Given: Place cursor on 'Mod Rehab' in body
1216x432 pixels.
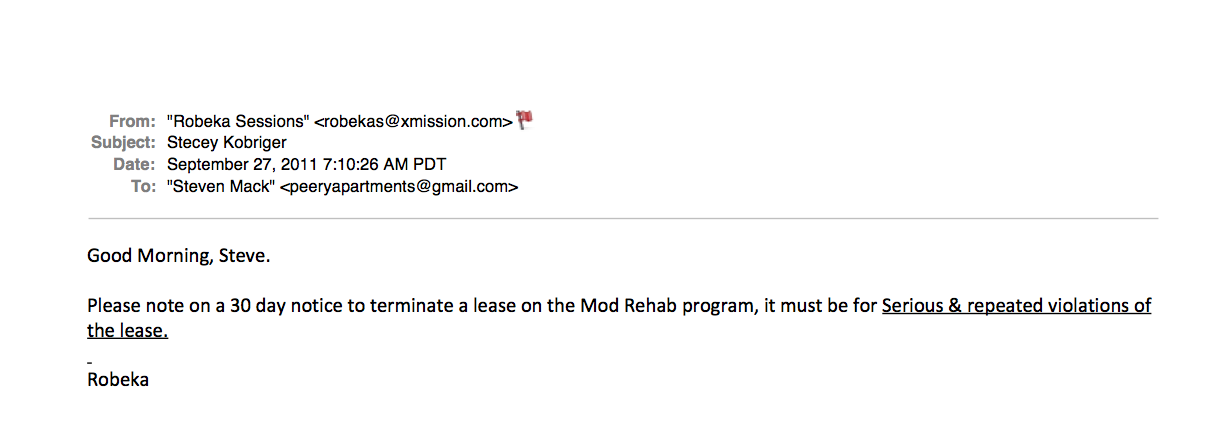Looking at the screenshot, I should [620, 306].
